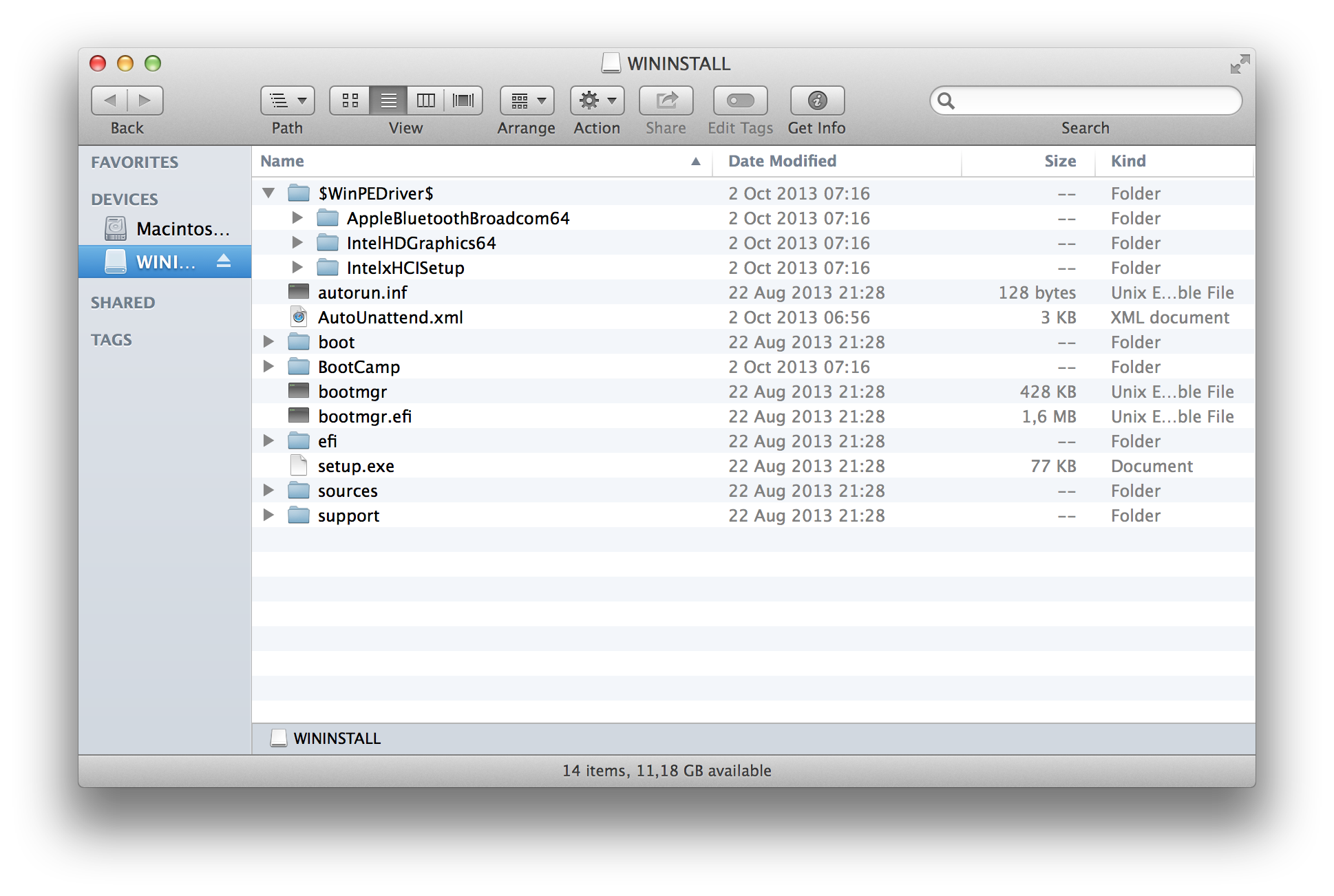
Task: Select Macintosh HD in sidebar
Action: pos(182,228)
